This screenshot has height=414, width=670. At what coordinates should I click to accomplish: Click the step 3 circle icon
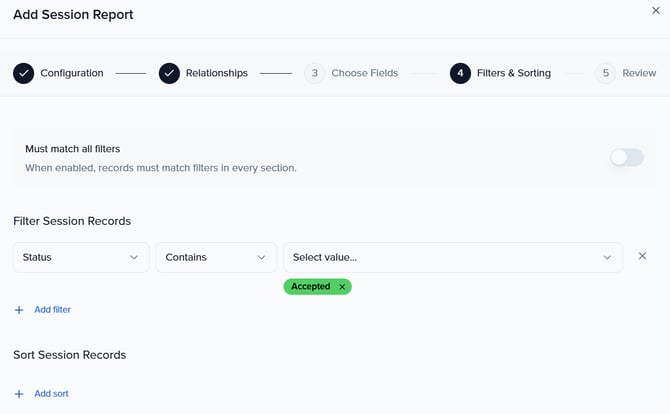(314, 73)
